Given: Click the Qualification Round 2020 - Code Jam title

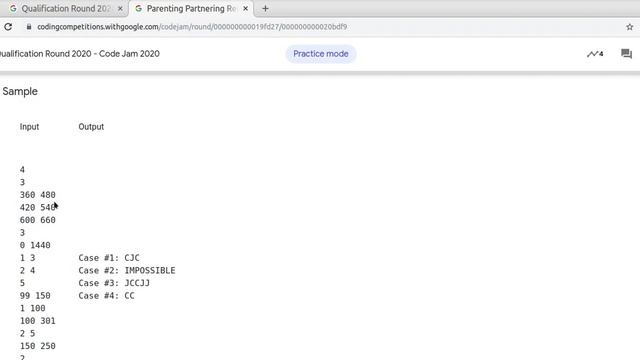Looking at the screenshot, I should click(80, 54).
